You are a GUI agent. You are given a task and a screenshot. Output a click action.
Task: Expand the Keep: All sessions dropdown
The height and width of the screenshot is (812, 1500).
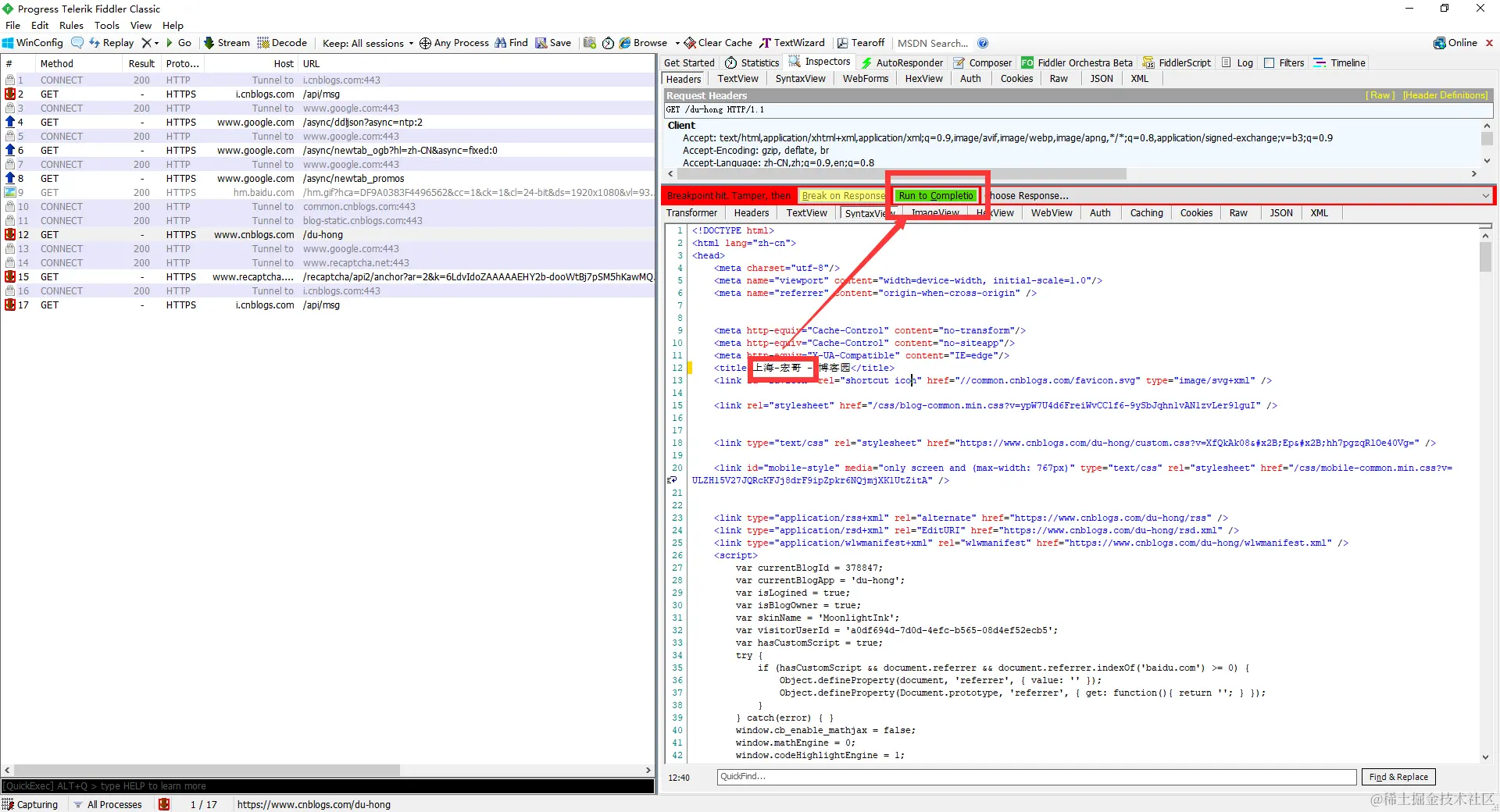[367, 43]
